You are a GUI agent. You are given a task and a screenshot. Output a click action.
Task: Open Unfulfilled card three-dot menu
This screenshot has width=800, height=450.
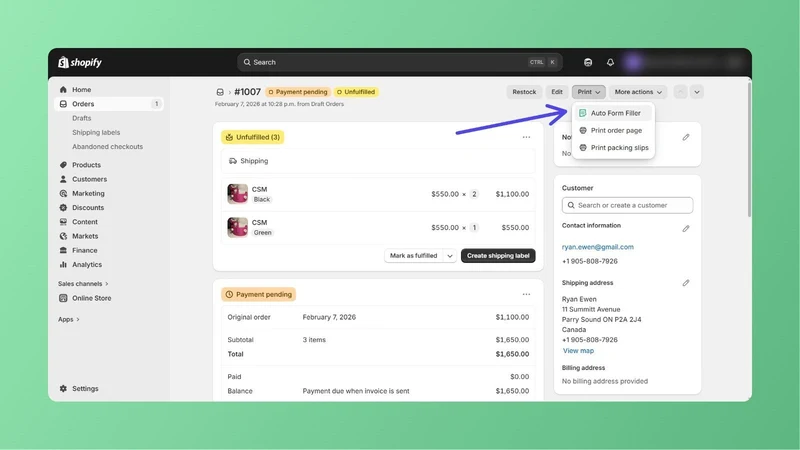tap(526, 137)
